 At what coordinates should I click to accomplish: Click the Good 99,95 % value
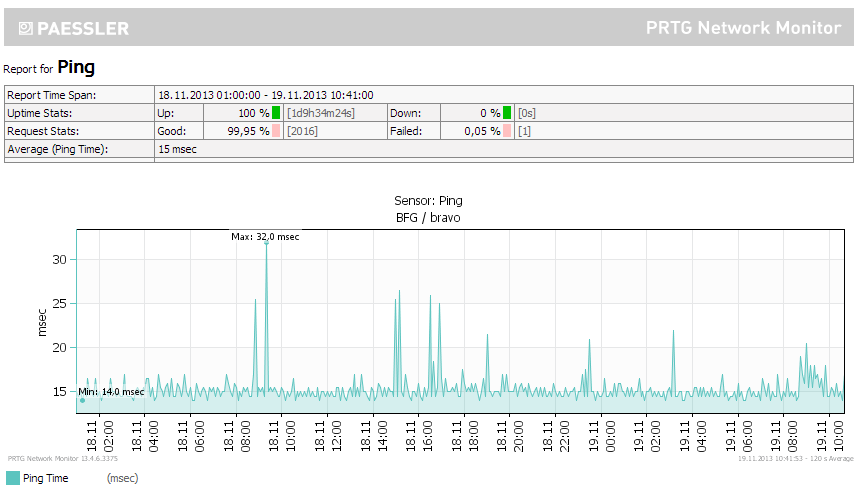(248, 131)
